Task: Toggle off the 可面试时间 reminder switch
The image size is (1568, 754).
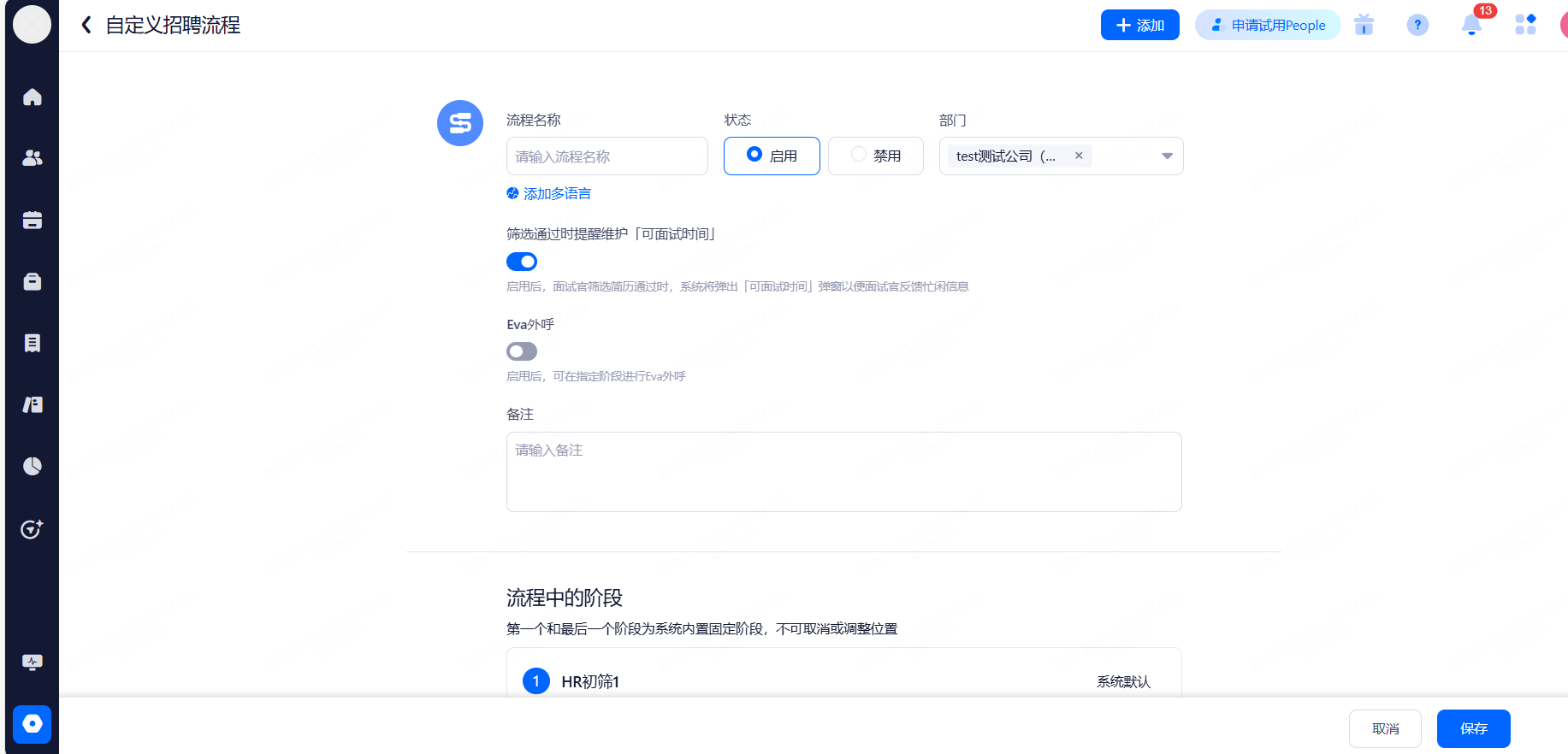Action: pos(522,262)
